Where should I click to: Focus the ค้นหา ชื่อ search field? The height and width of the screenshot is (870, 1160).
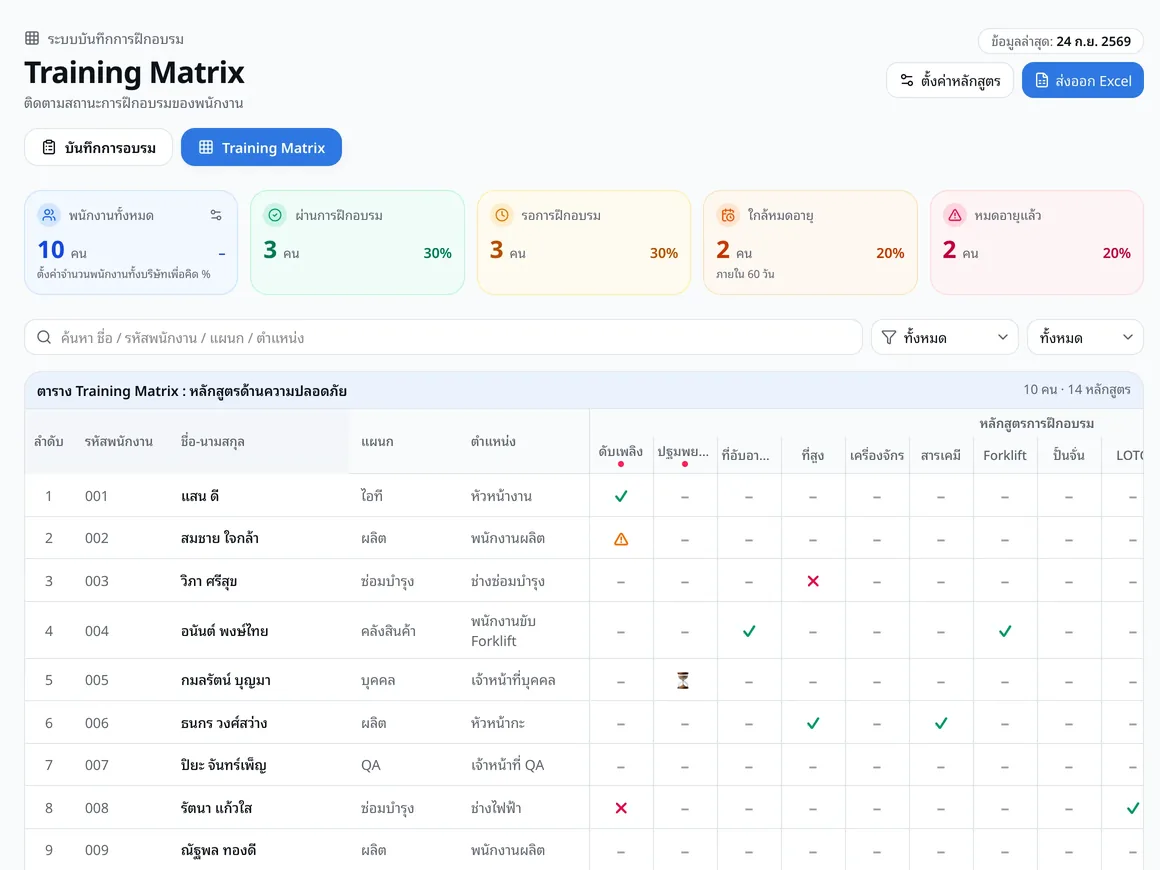[x=443, y=337]
